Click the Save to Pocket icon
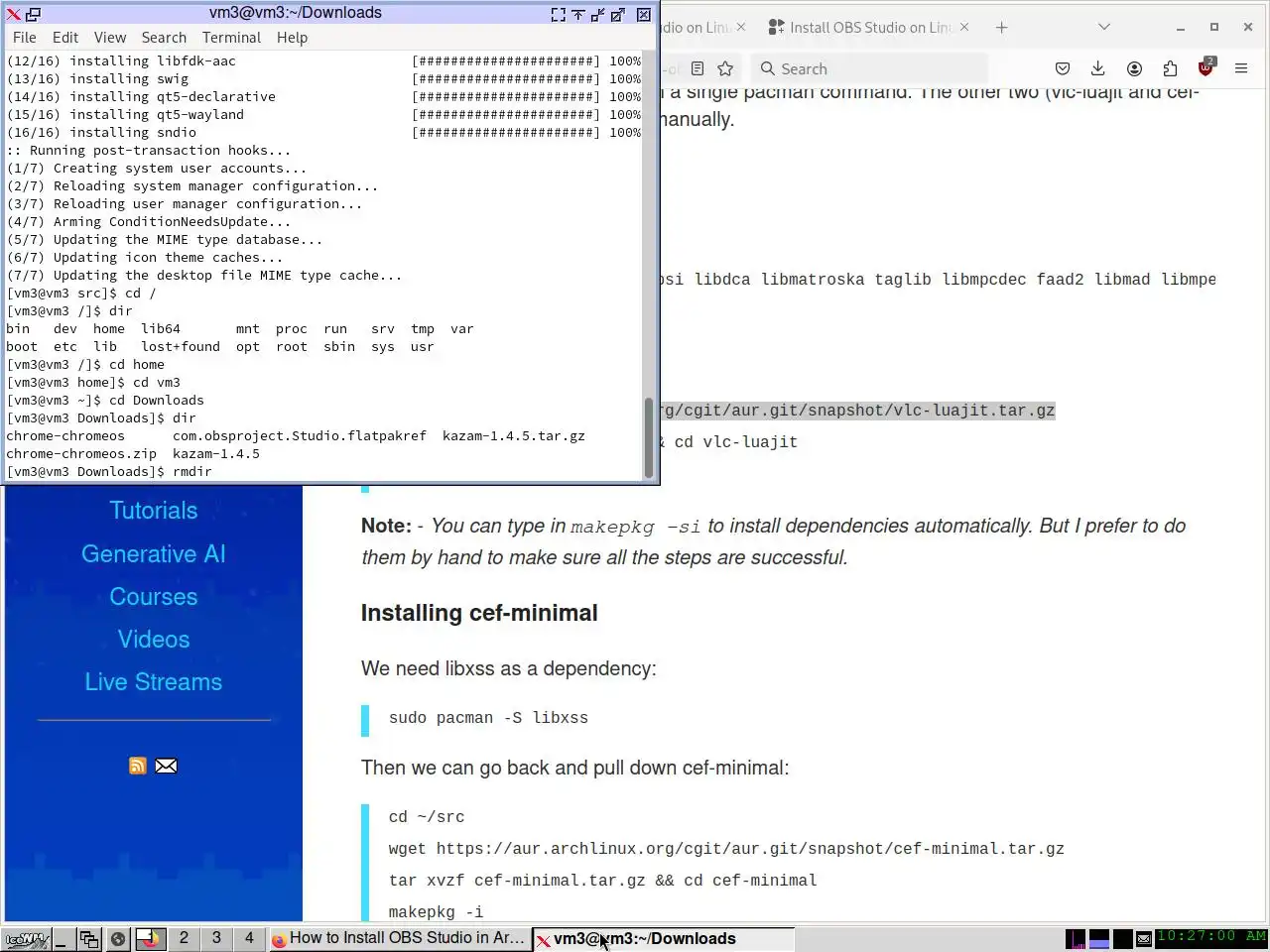The height and width of the screenshot is (952, 1270). point(1063,68)
